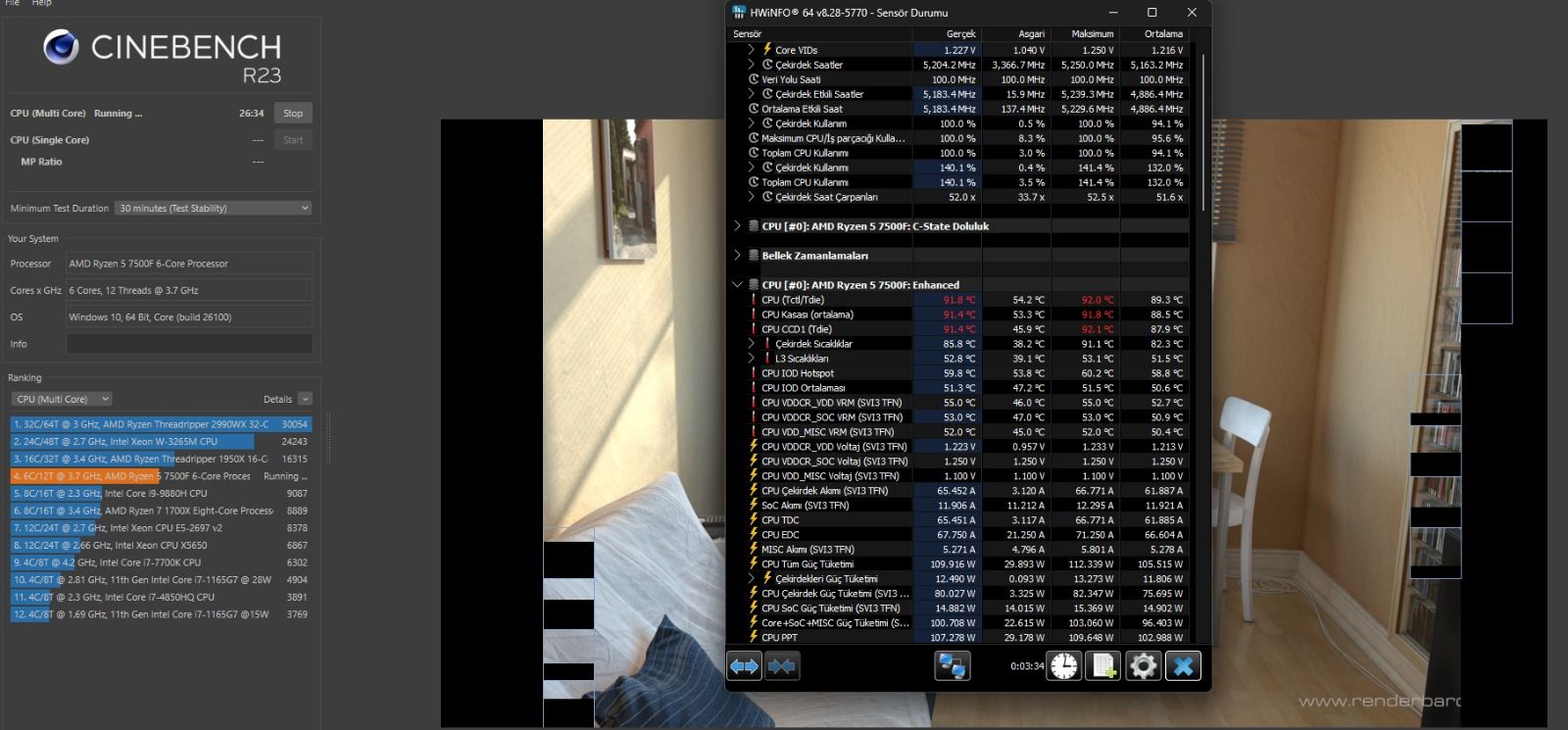Expand the Core VIDs sensor row
The image size is (1568, 730).
(x=751, y=49)
